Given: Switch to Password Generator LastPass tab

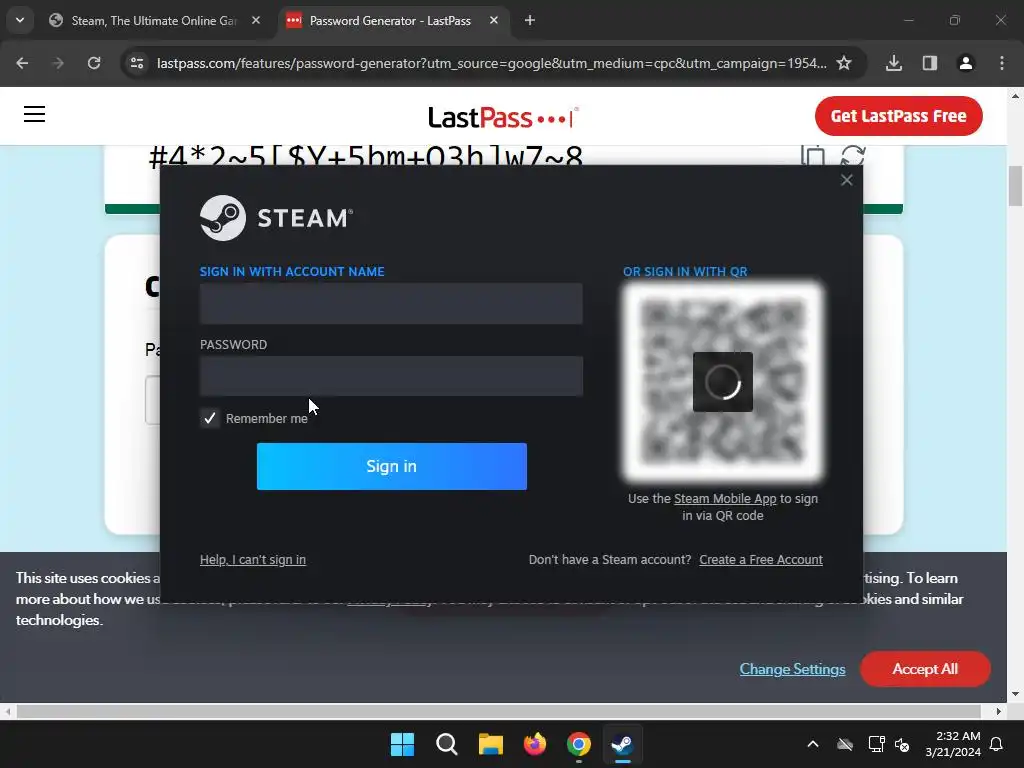Looking at the screenshot, I should [389, 21].
